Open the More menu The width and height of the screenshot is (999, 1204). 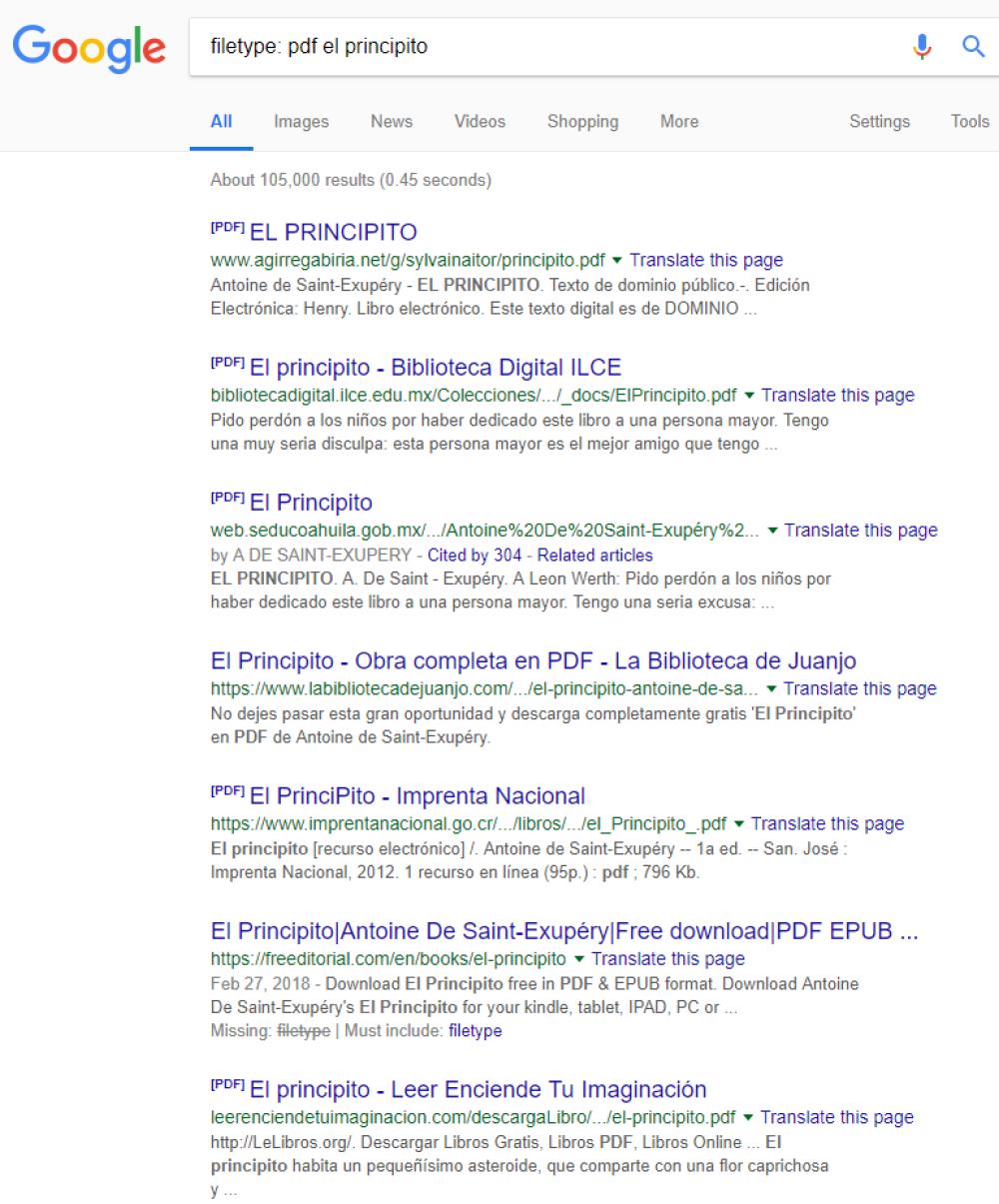pos(678,121)
